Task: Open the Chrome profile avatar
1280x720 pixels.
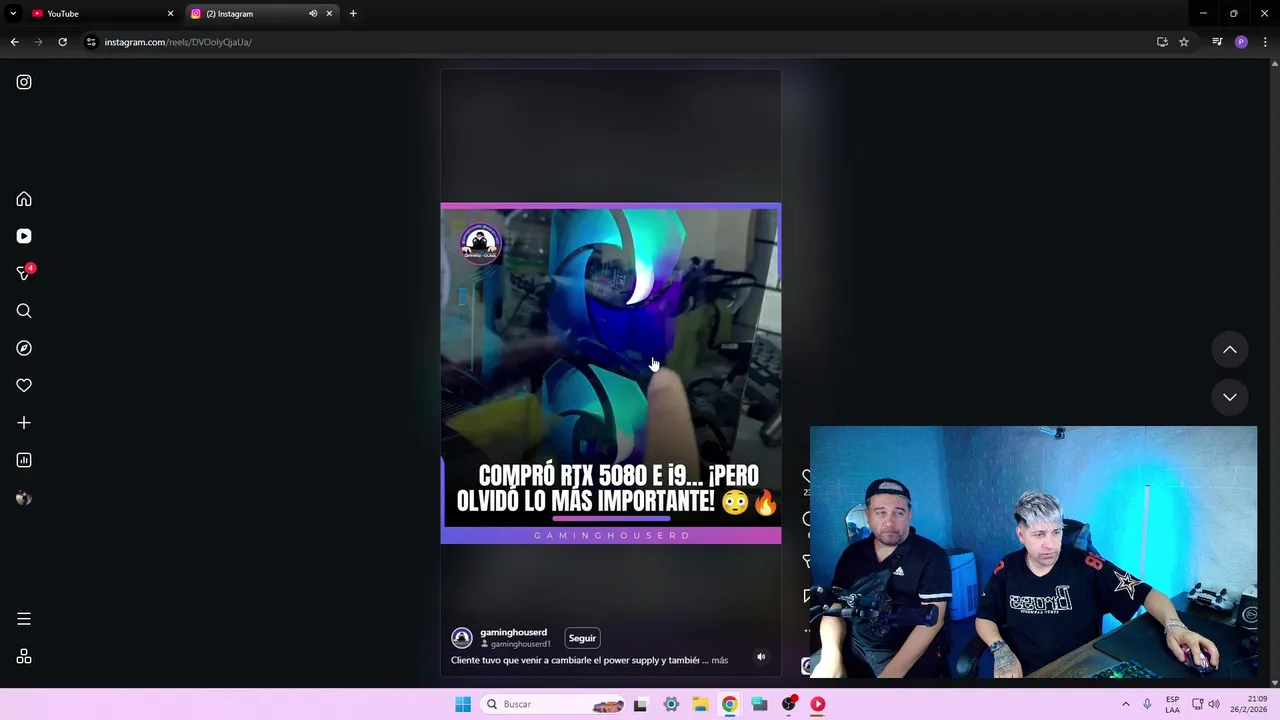Action: click(x=1241, y=42)
